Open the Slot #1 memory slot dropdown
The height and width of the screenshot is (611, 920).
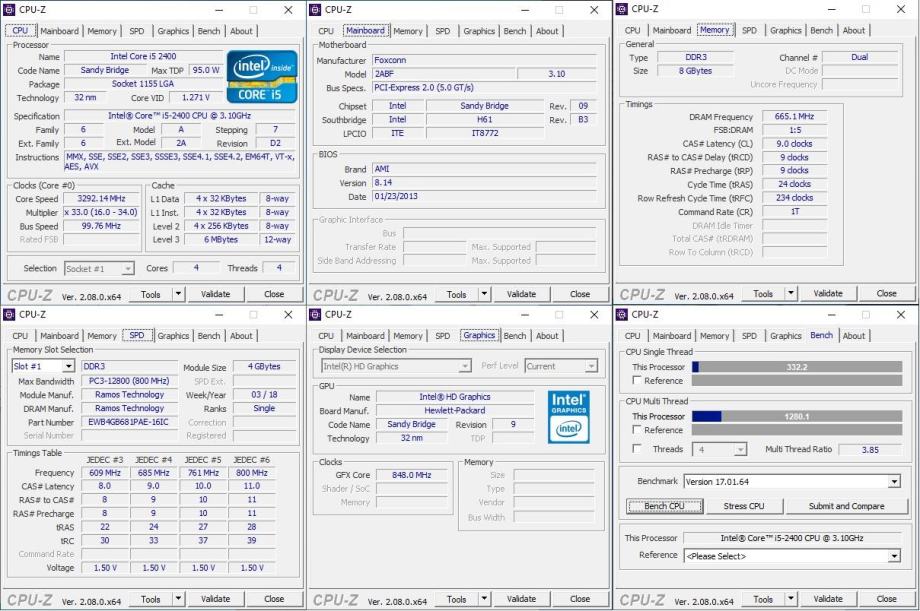click(x=42, y=366)
